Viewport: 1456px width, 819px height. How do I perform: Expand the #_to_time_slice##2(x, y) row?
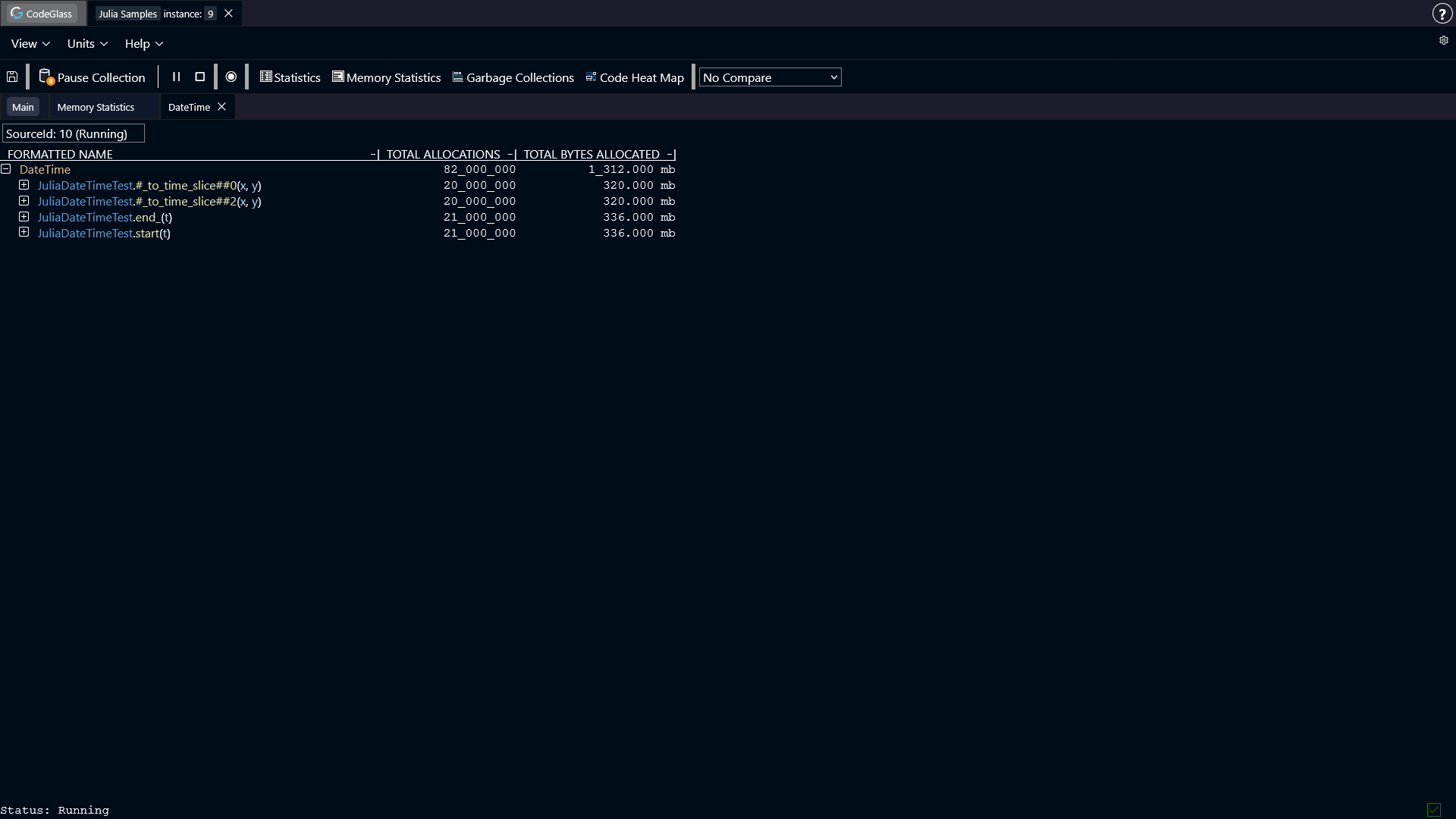[x=24, y=201]
